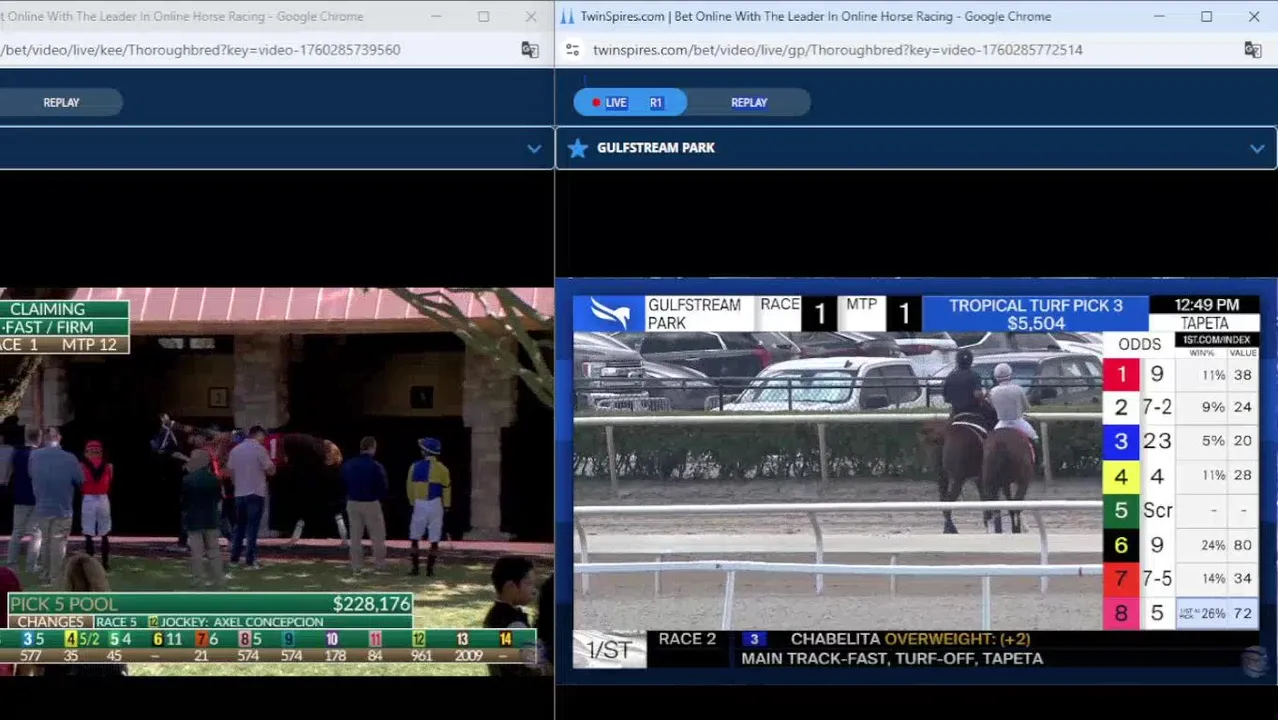Click the Tropical Turf Pick 3 pool text

point(1035,314)
